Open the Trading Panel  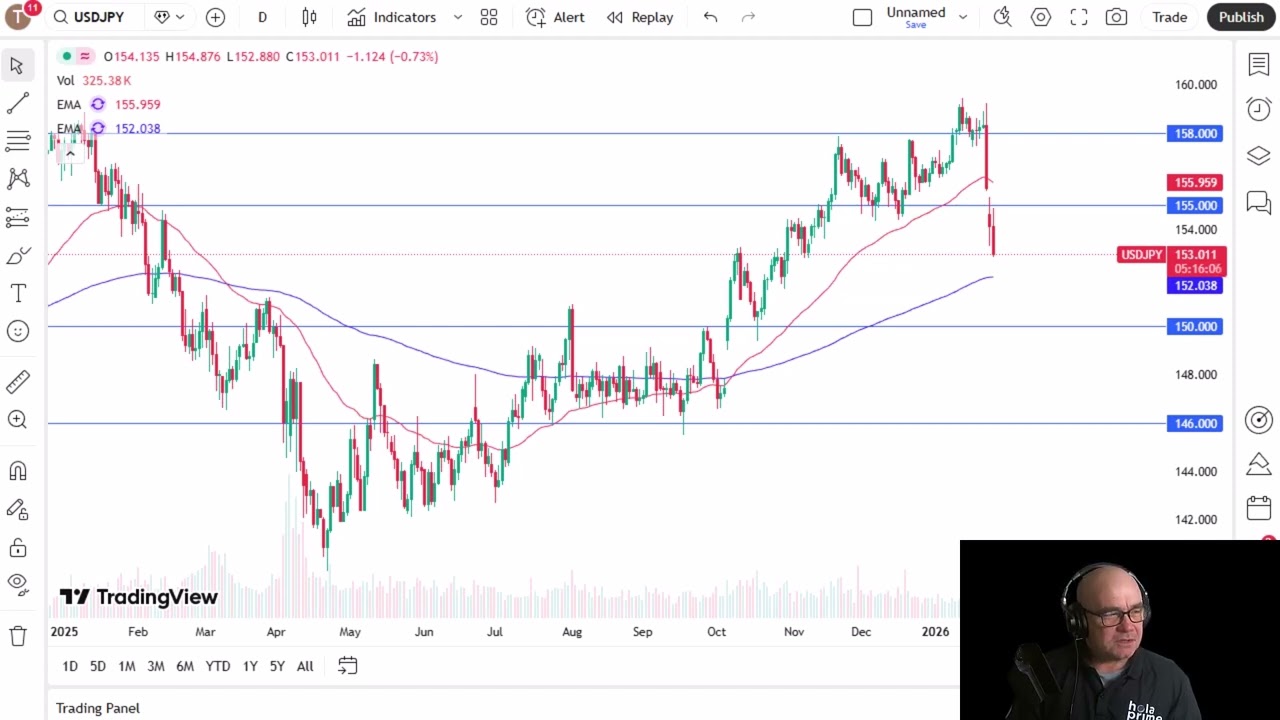coord(98,708)
